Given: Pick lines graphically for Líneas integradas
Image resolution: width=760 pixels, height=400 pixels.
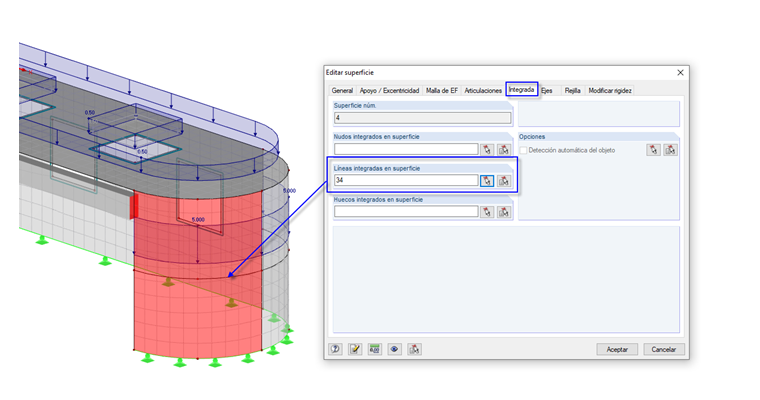Looking at the screenshot, I should coord(487,181).
